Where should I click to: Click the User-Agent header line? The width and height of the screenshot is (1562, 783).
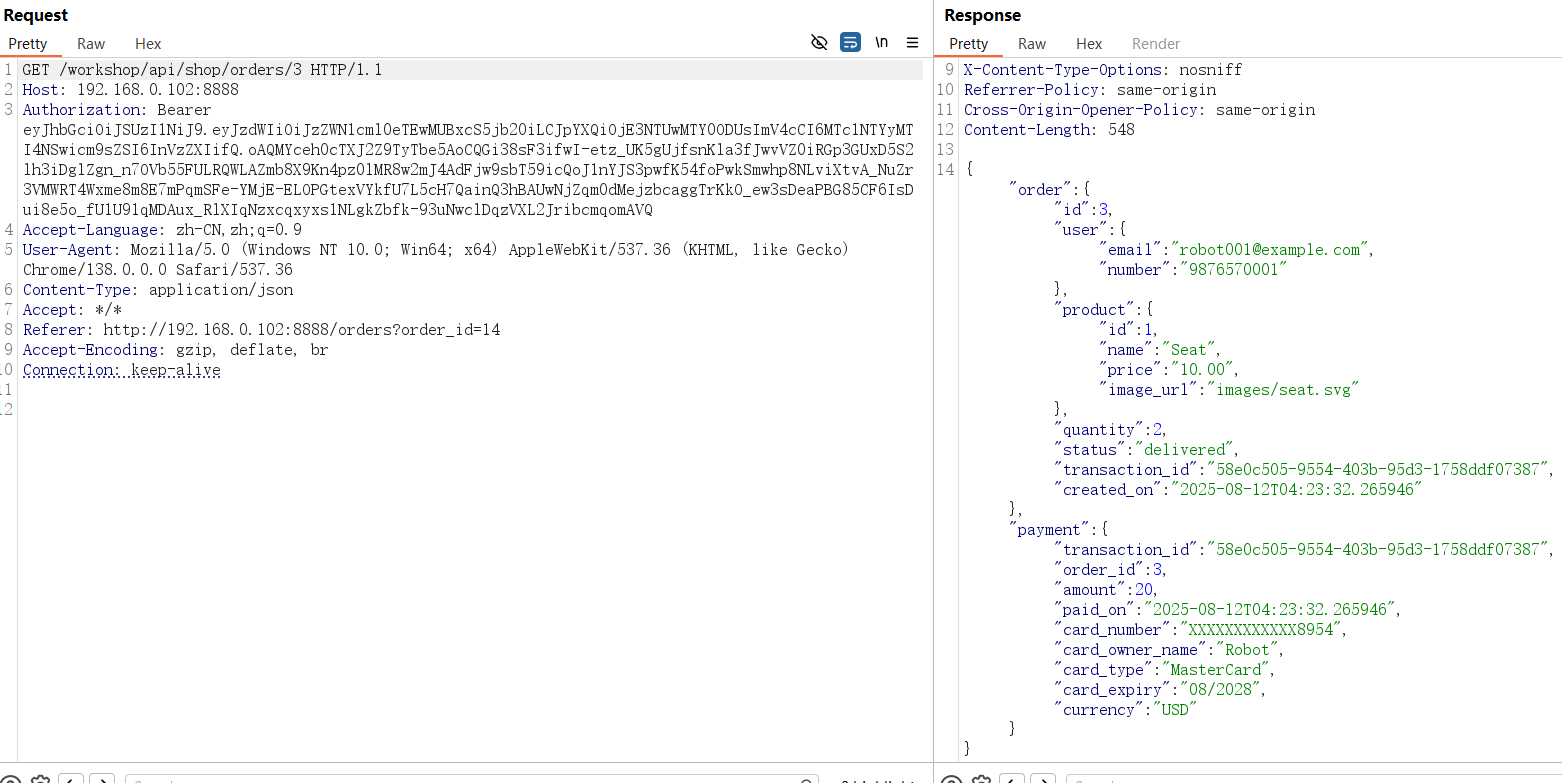pyautogui.click(x=435, y=250)
